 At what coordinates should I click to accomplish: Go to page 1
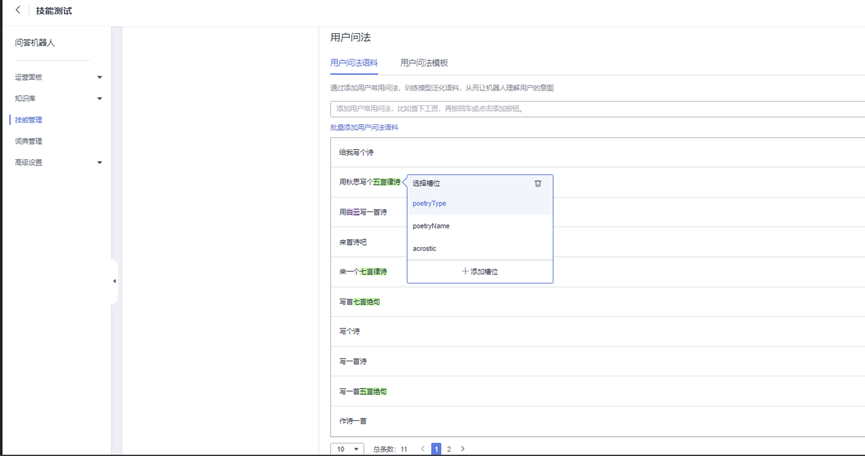pos(436,449)
